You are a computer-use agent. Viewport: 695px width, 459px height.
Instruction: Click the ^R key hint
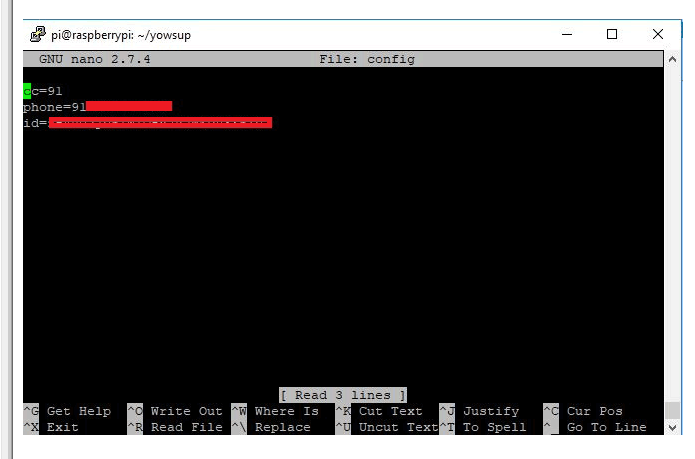pos(135,427)
